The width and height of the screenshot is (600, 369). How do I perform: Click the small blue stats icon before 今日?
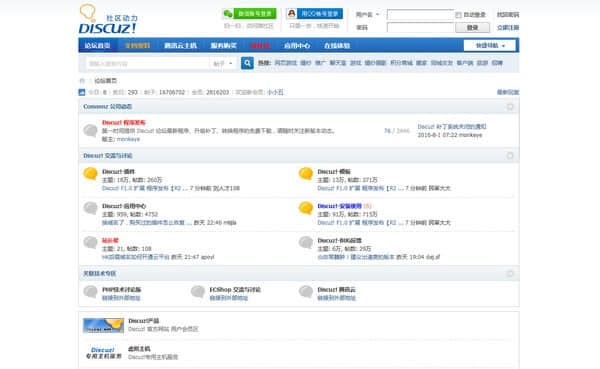point(82,92)
